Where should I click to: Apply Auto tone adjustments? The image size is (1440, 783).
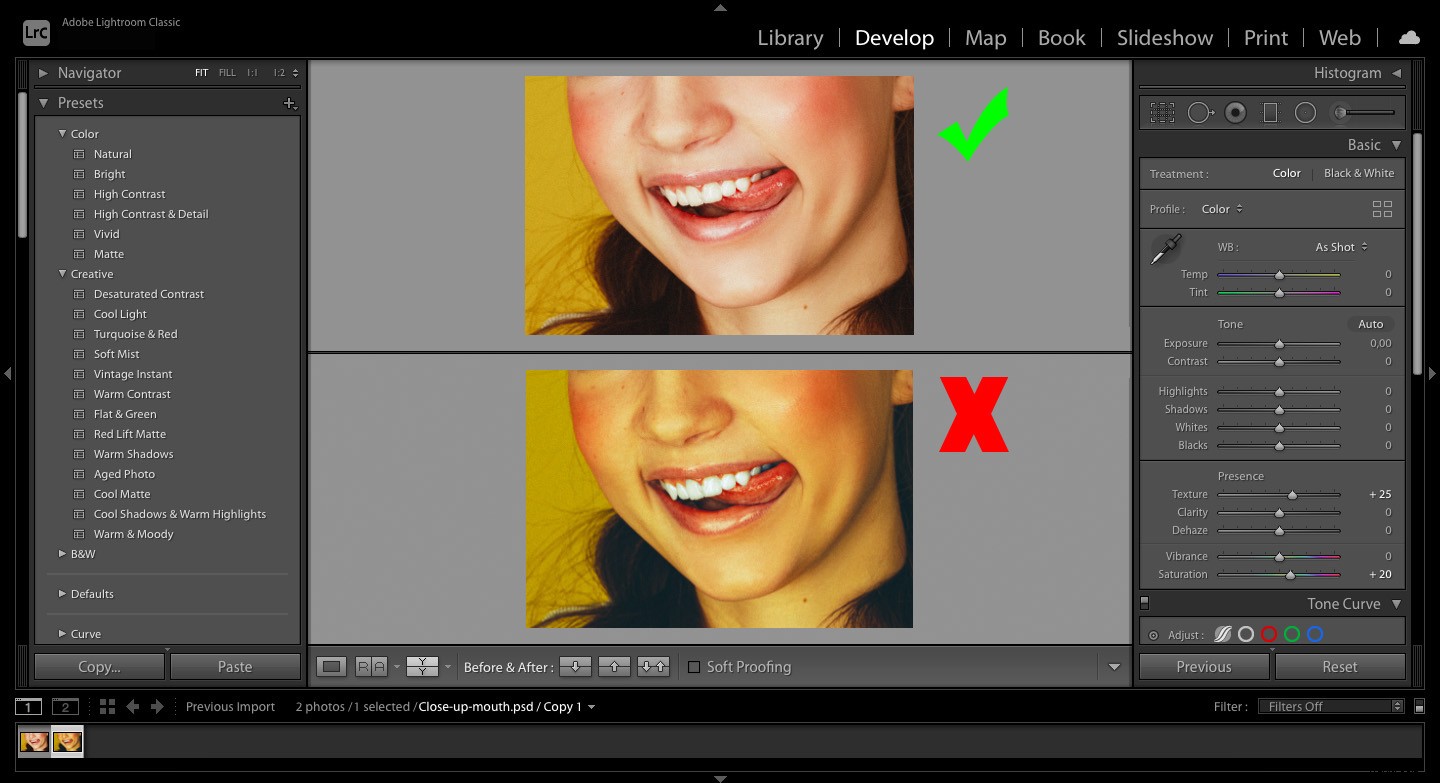pyautogui.click(x=1370, y=323)
